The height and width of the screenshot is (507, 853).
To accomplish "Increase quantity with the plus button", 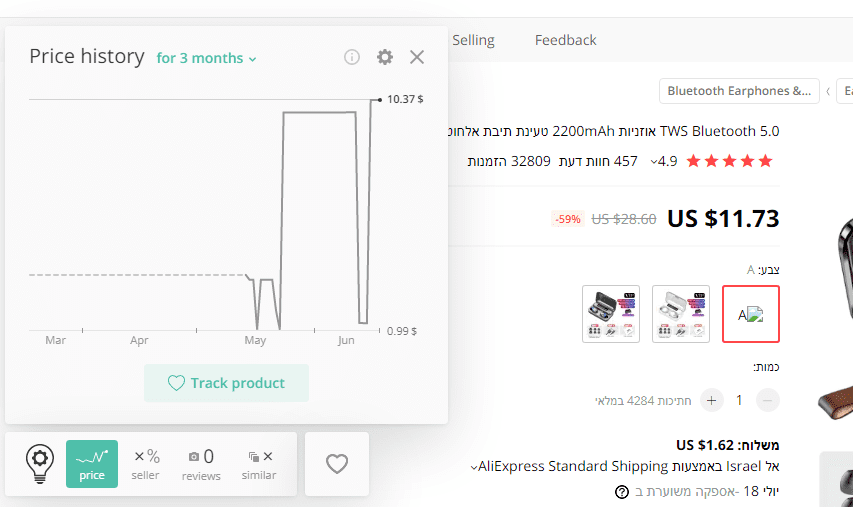I will click(712, 400).
